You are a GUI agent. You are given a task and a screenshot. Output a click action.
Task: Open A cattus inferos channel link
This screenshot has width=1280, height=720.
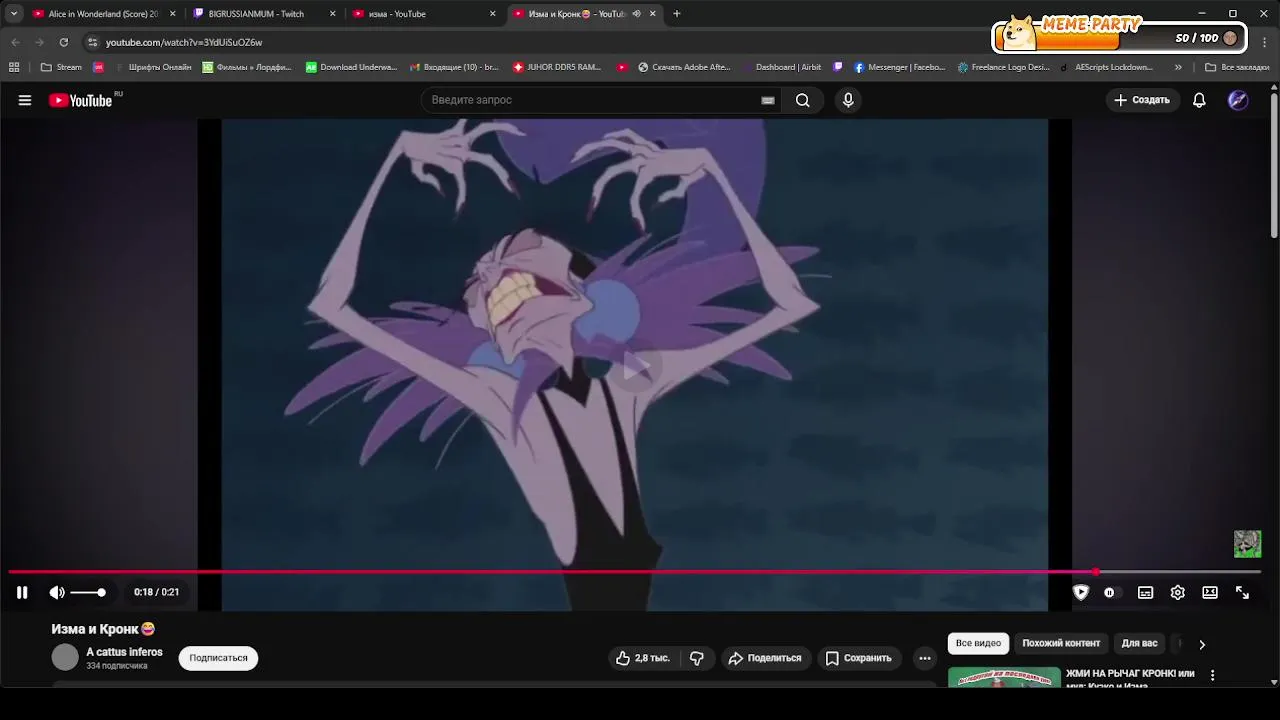pos(124,652)
